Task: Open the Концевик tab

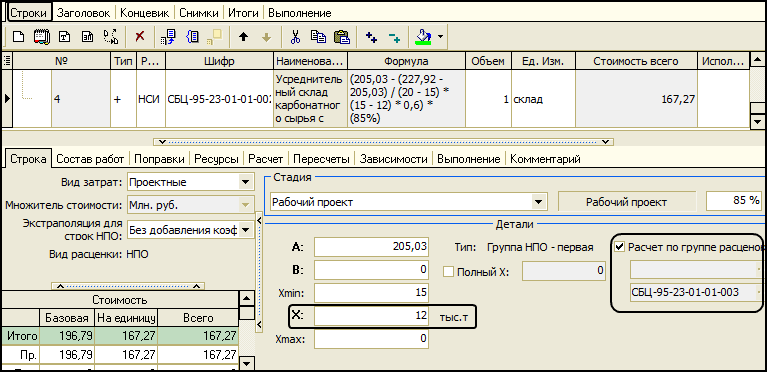Action: click(145, 13)
